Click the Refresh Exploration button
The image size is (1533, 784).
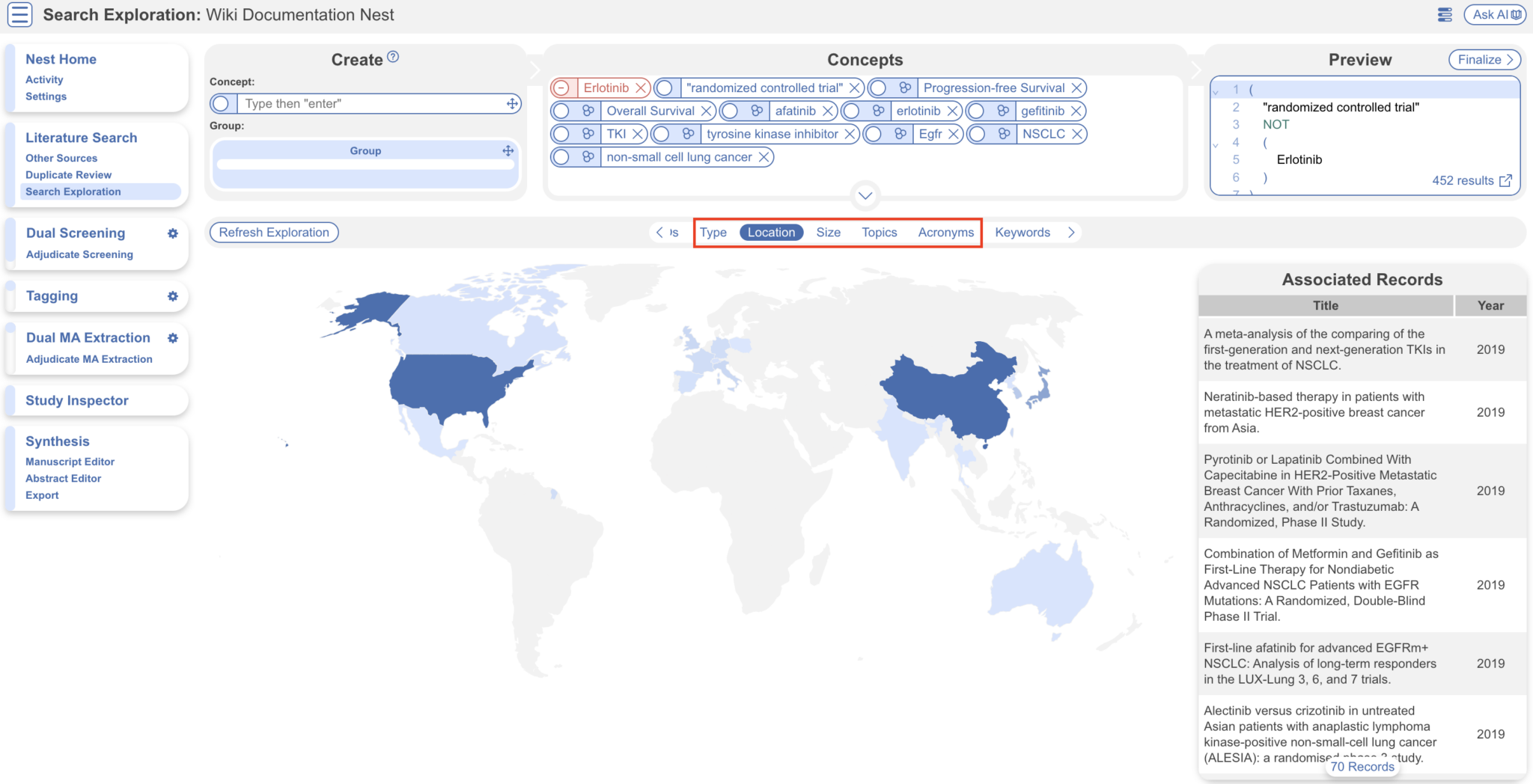(x=273, y=232)
